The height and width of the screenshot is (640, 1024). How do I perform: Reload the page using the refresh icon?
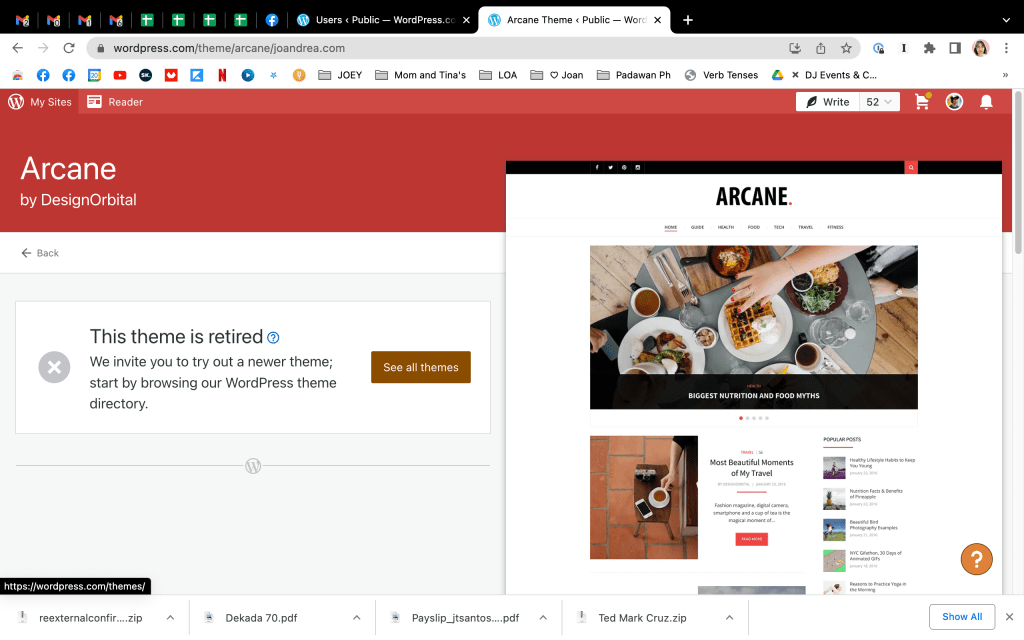69,48
